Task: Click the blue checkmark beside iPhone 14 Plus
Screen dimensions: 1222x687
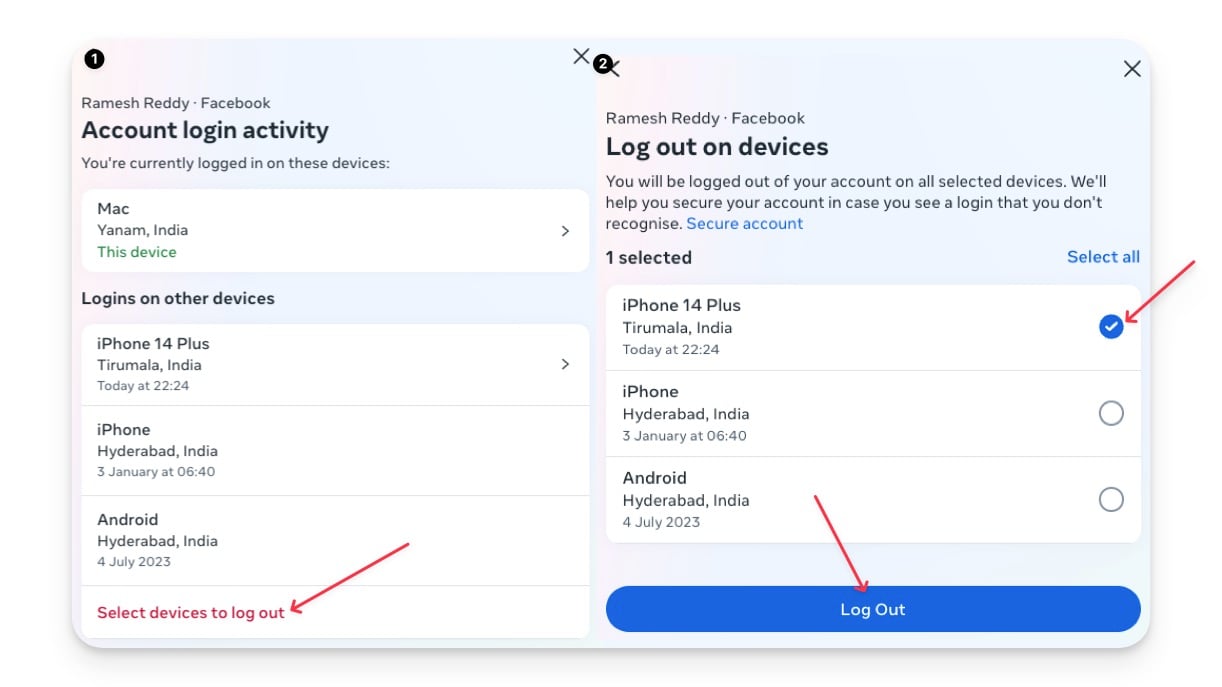Action: [x=1110, y=327]
